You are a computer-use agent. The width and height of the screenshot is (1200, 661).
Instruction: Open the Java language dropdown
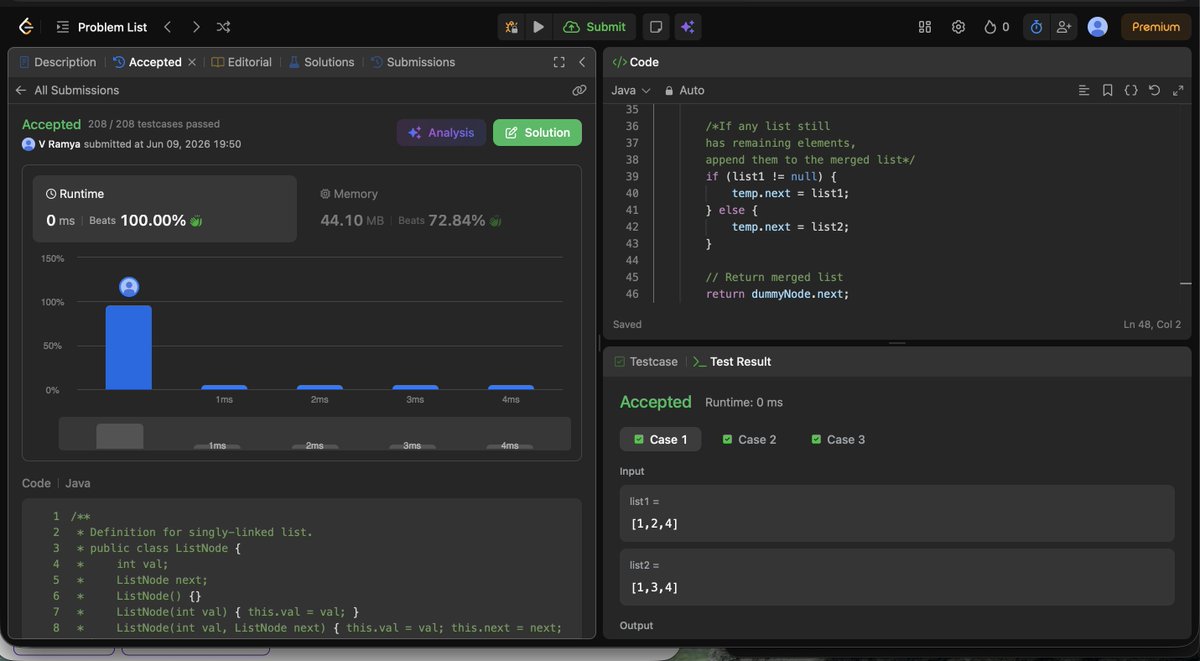[x=631, y=90]
